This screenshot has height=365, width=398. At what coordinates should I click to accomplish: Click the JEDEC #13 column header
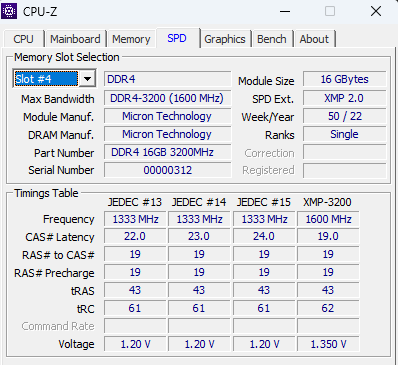tap(135, 202)
